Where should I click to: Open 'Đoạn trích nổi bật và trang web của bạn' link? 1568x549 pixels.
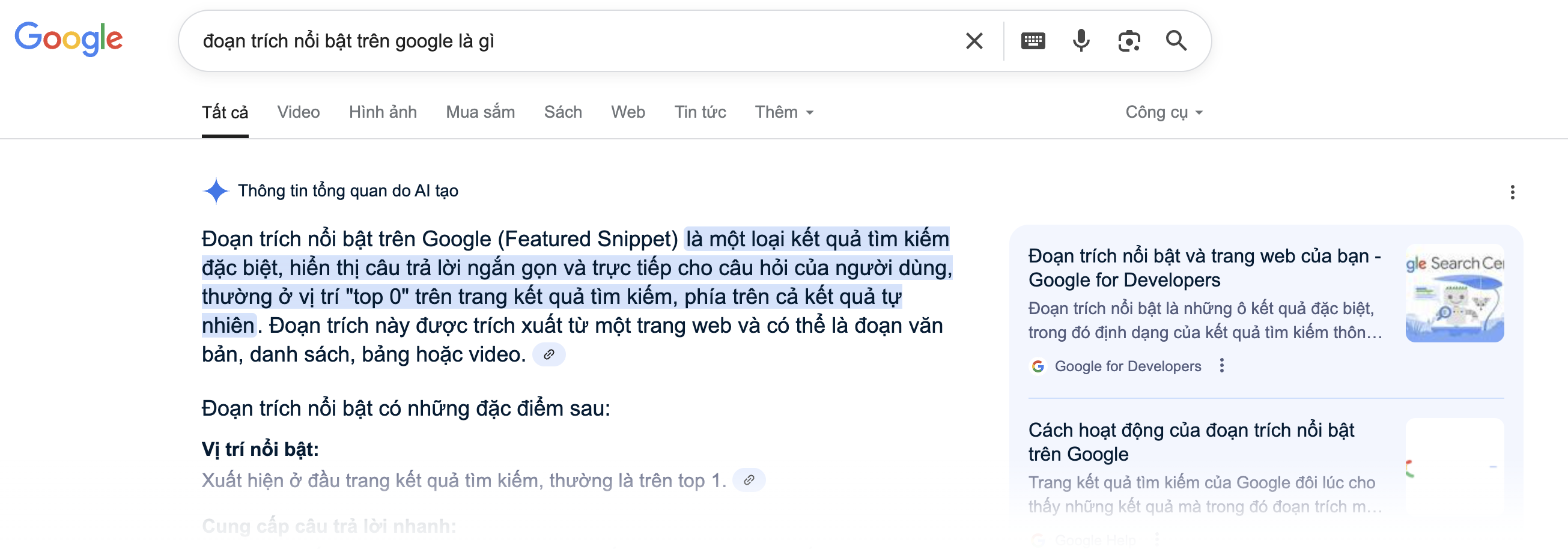(x=1204, y=268)
